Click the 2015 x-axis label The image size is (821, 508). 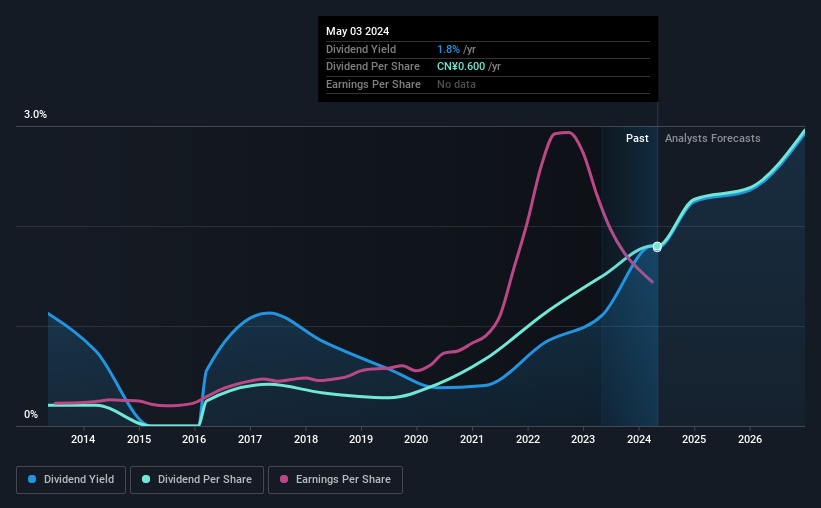point(139,439)
